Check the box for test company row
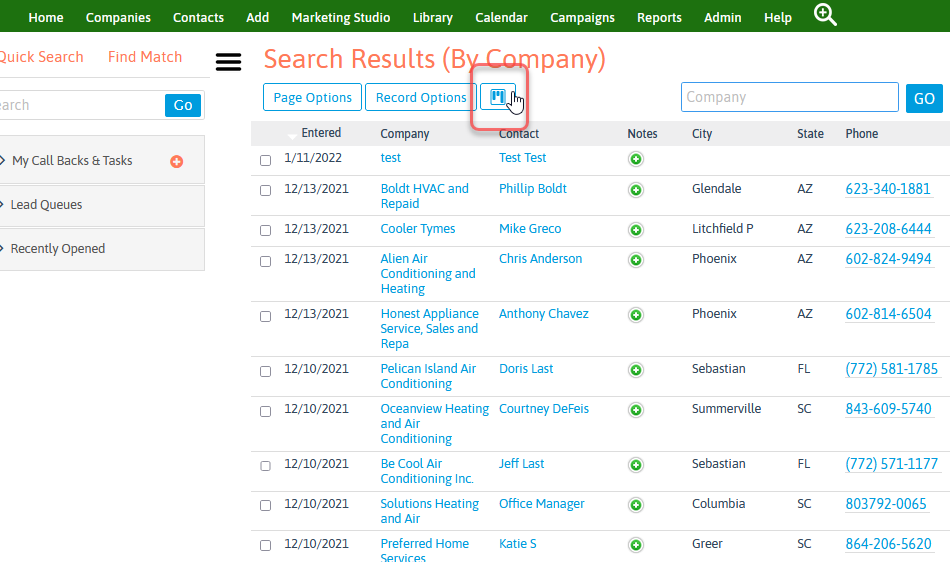This screenshot has width=950, height=562. point(265,160)
